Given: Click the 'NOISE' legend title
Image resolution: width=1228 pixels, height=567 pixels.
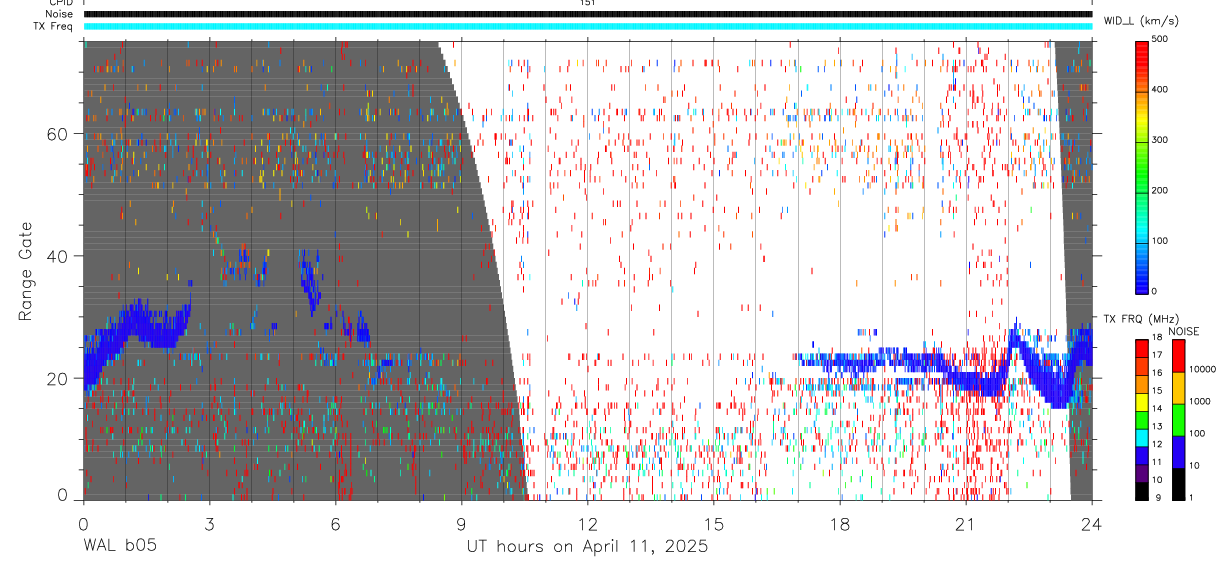Looking at the screenshot, I should point(1185,331).
